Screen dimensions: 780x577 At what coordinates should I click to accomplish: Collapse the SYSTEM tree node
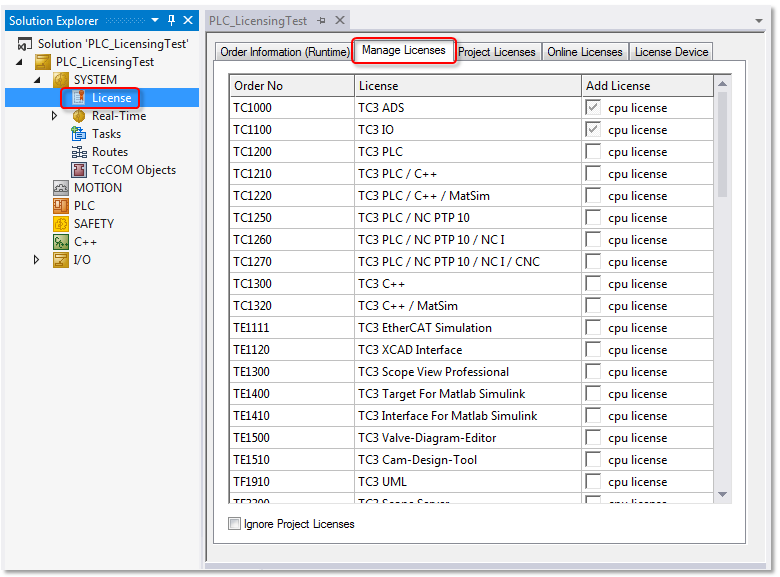point(37,80)
